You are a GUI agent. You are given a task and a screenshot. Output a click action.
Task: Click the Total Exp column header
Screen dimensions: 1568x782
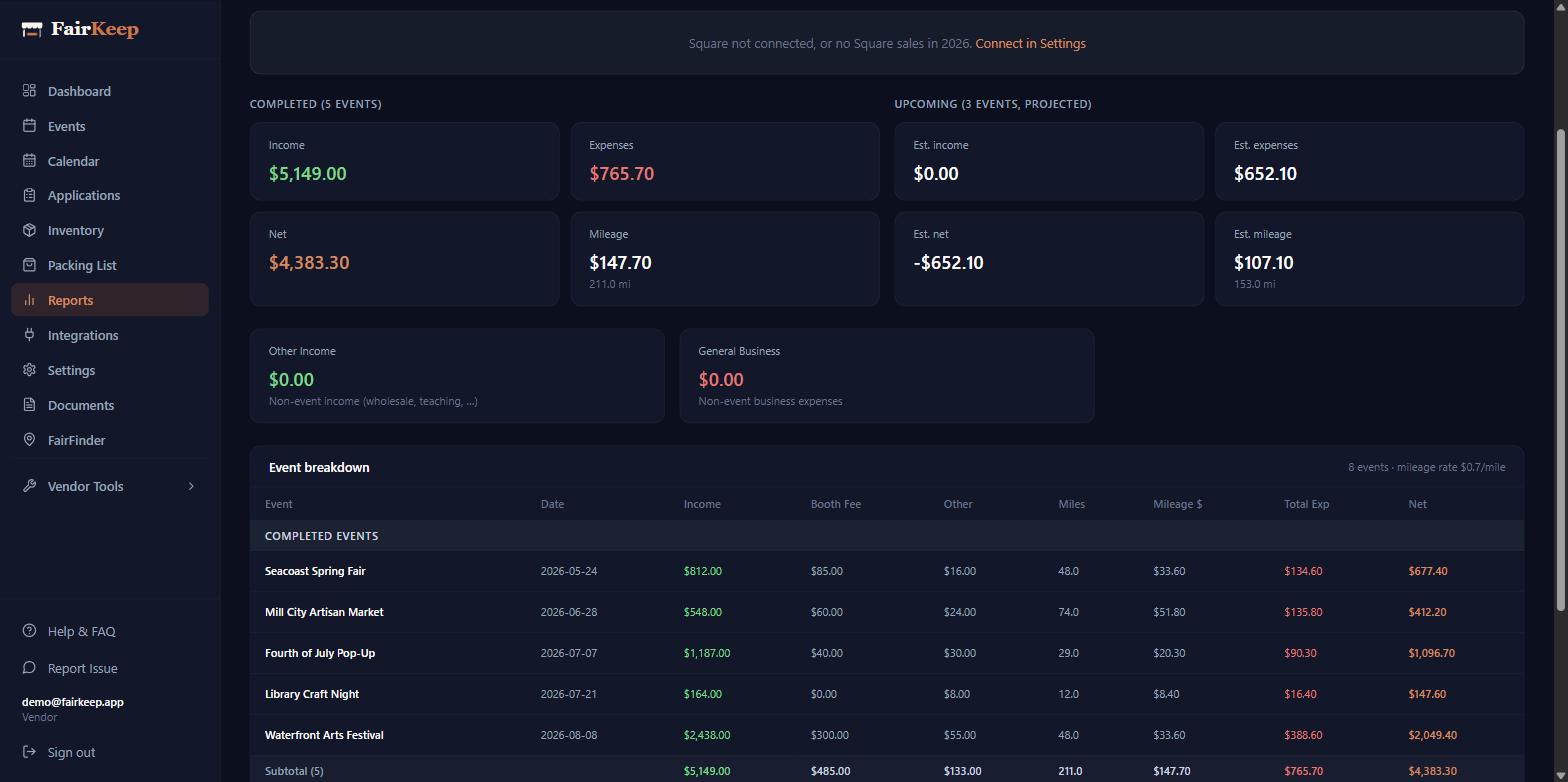tap(1306, 504)
